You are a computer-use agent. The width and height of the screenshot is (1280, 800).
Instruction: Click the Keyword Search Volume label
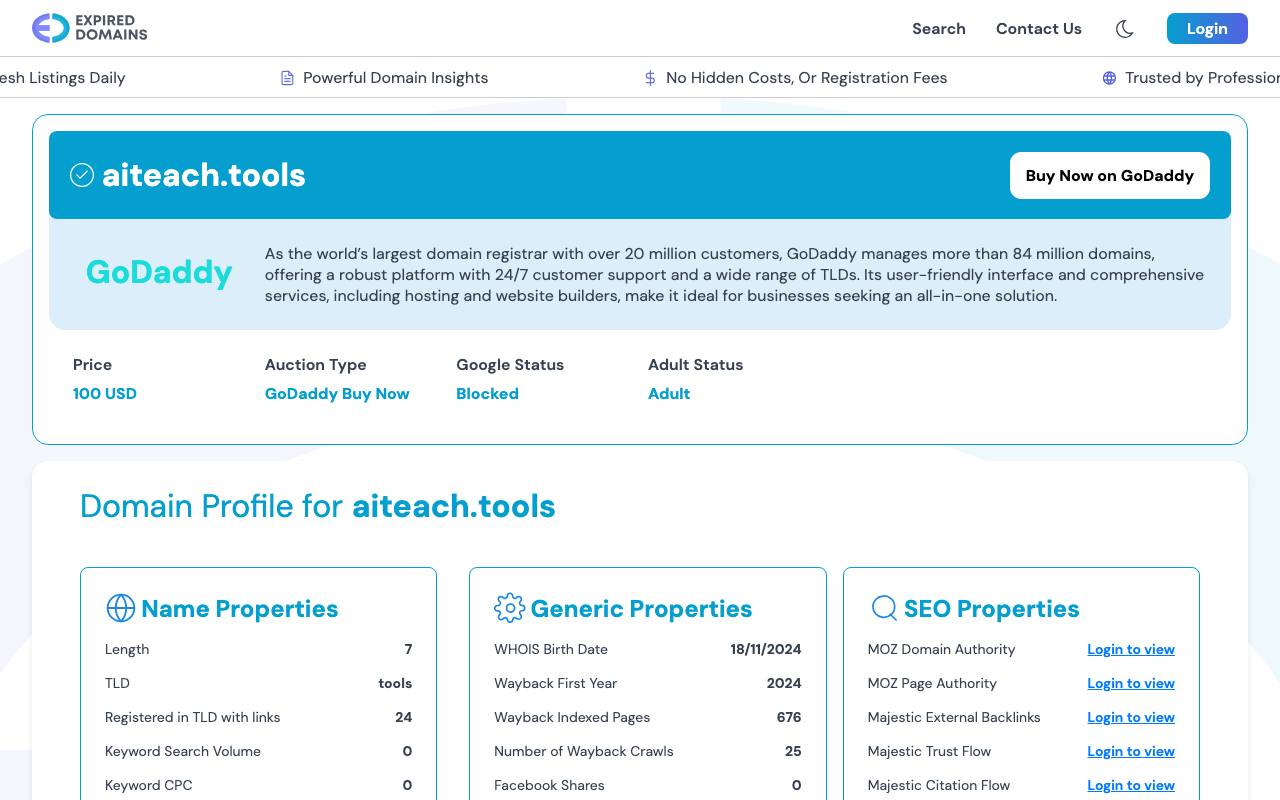(x=183, y=751)
